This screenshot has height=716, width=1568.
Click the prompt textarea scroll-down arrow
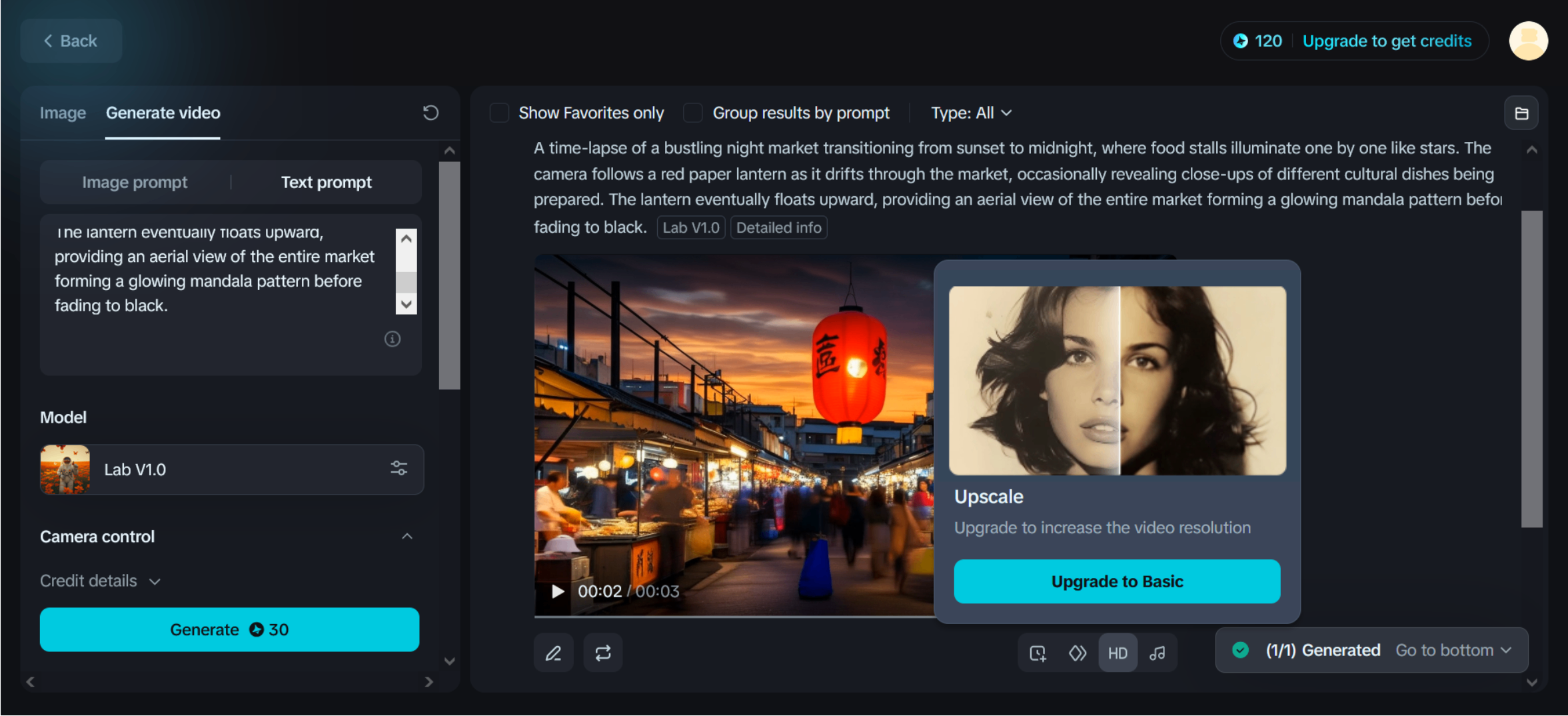click(x=406, y=305)
